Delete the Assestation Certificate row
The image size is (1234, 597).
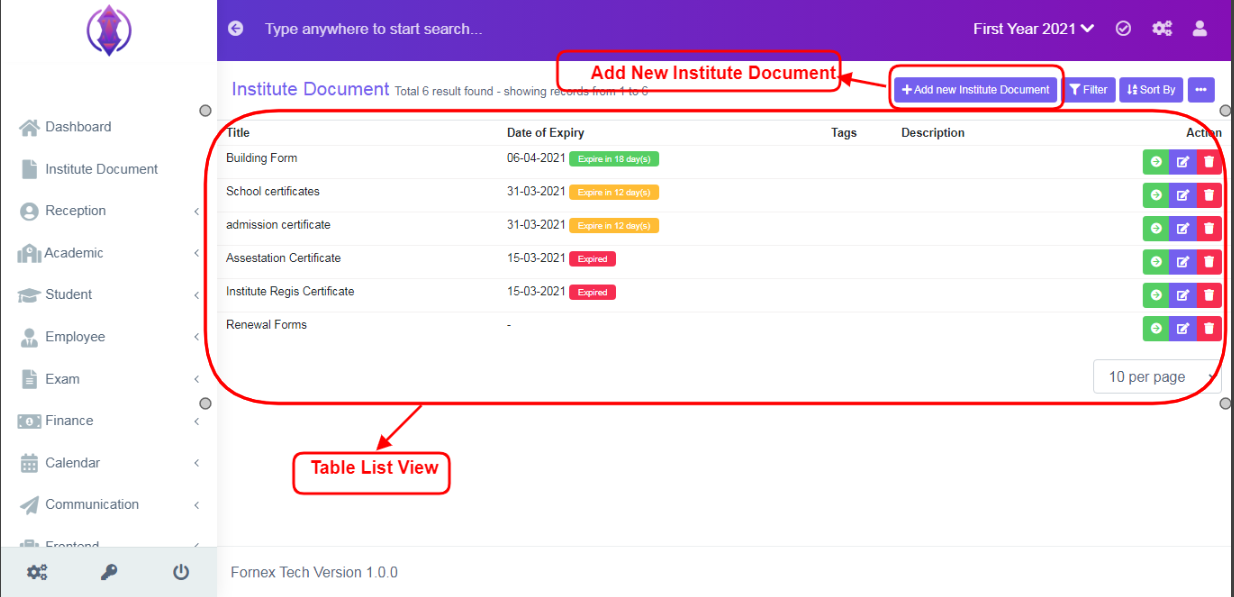(x=1209, y=262)
